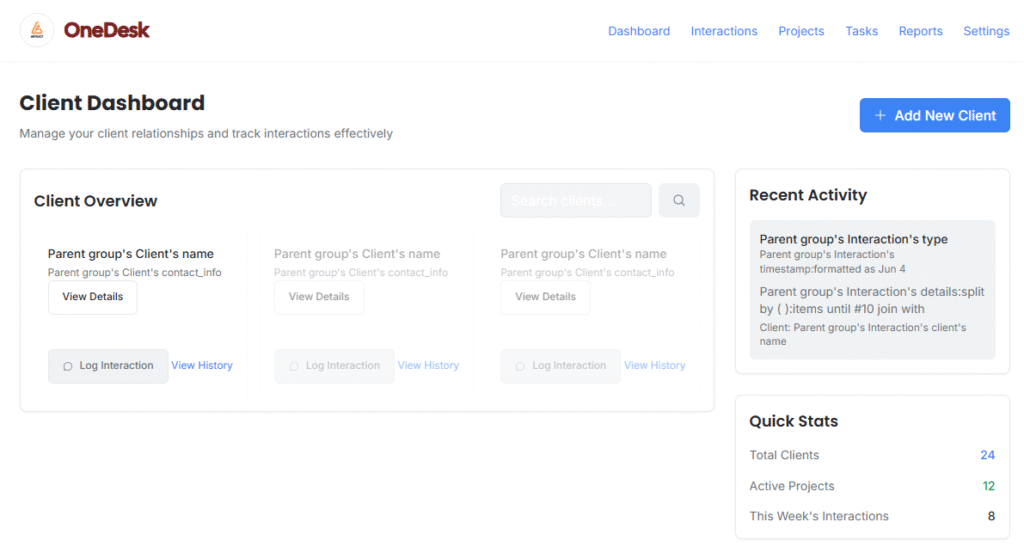Open Settings from the top navigation

(x=986, y=31)
